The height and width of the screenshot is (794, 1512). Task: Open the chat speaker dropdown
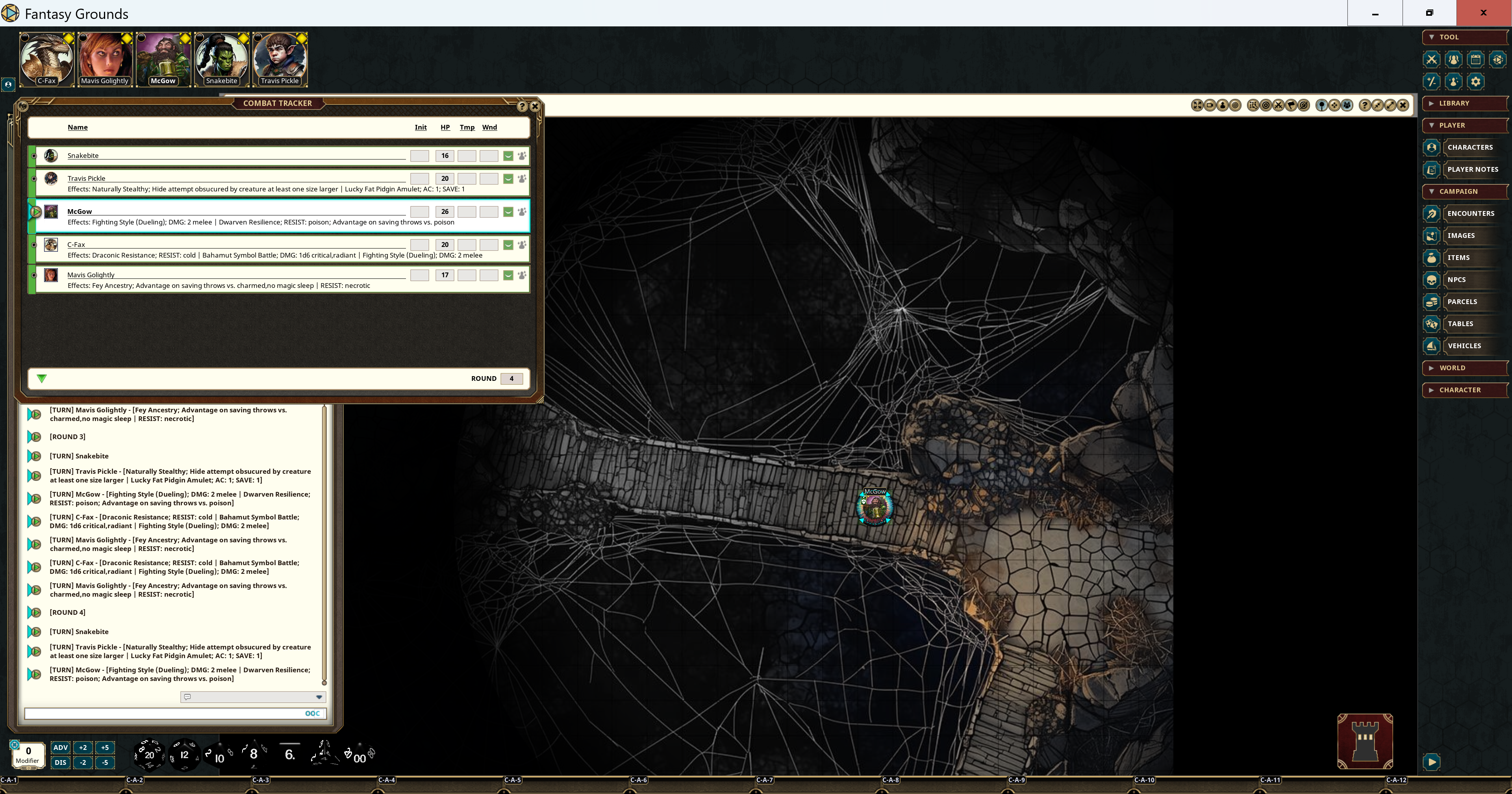pos(319,697)
